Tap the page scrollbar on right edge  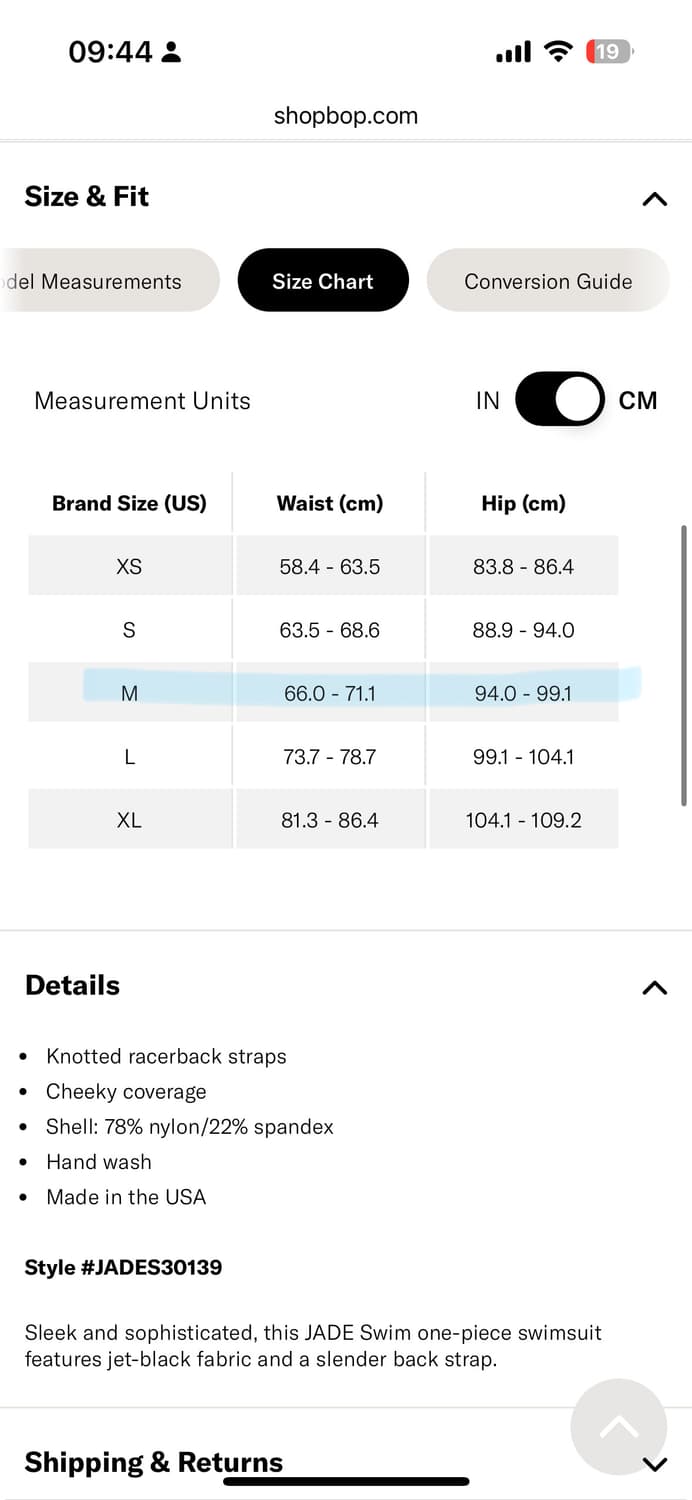click(684, 665)
